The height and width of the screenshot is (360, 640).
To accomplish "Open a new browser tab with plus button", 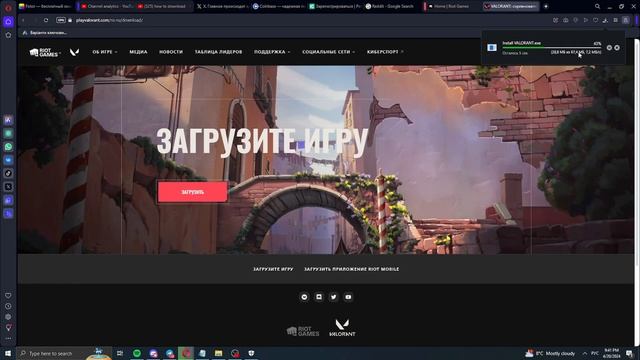I will [x=546, y=7].
